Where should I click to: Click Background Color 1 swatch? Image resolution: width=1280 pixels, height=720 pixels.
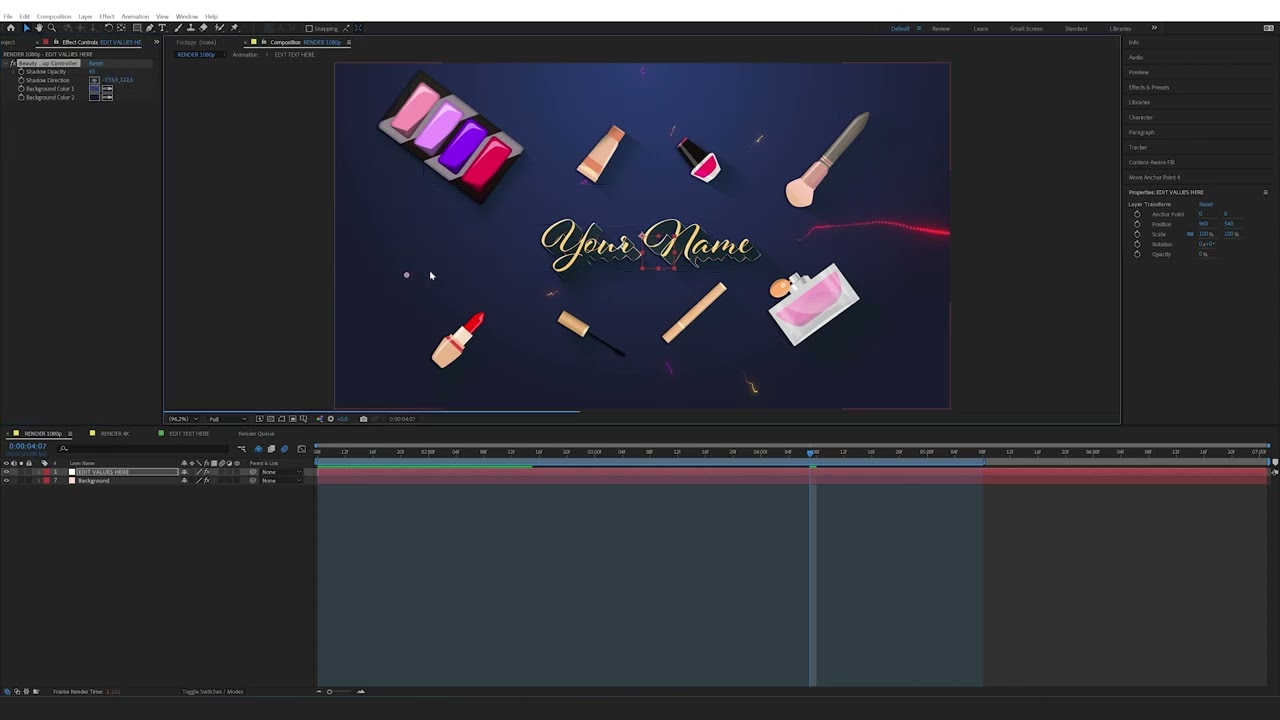click(x=94, y=89)
